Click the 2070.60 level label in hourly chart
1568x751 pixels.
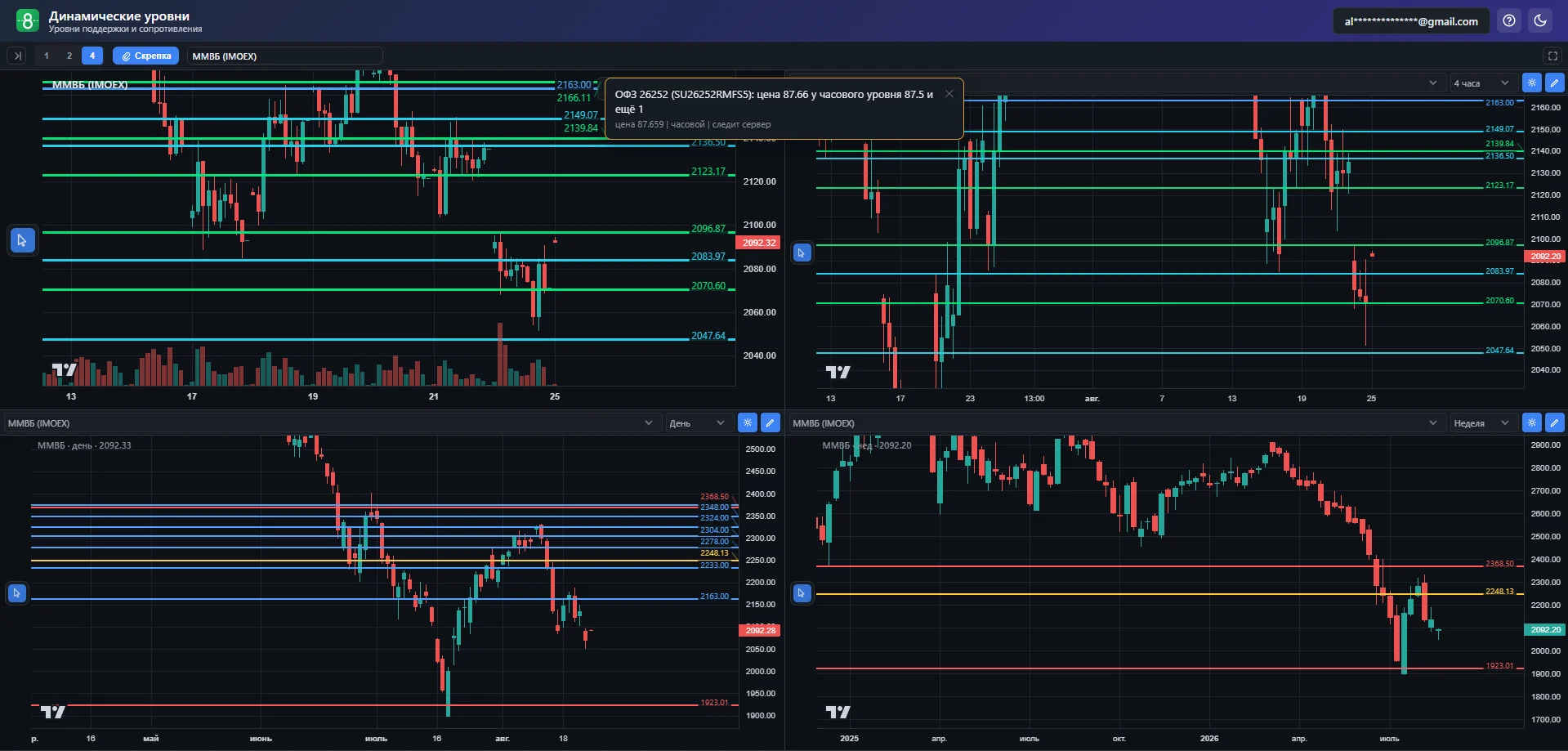(x=708, y=286)
